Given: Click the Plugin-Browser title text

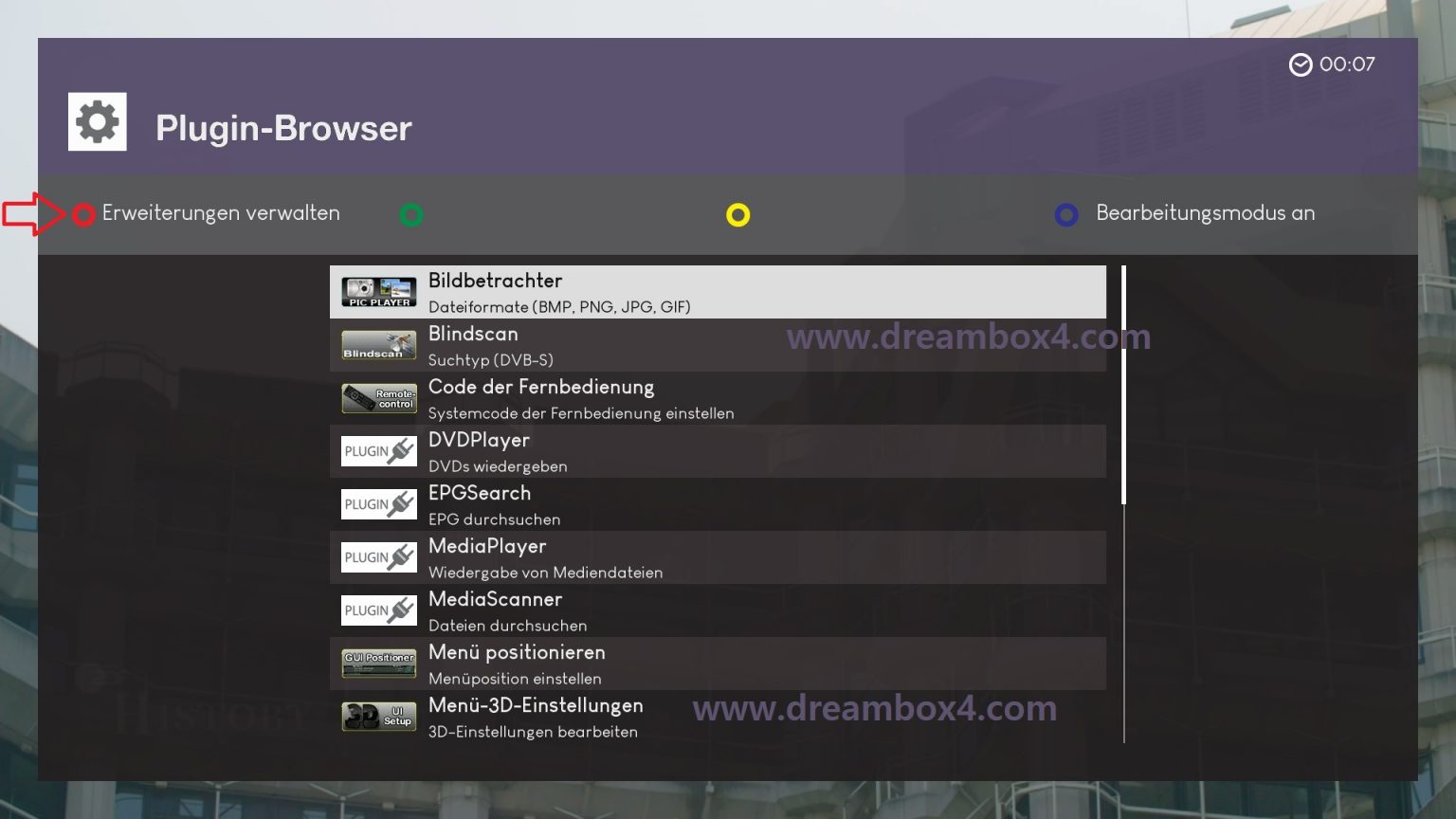Looking at the screenshot, I should pos(283,128).
